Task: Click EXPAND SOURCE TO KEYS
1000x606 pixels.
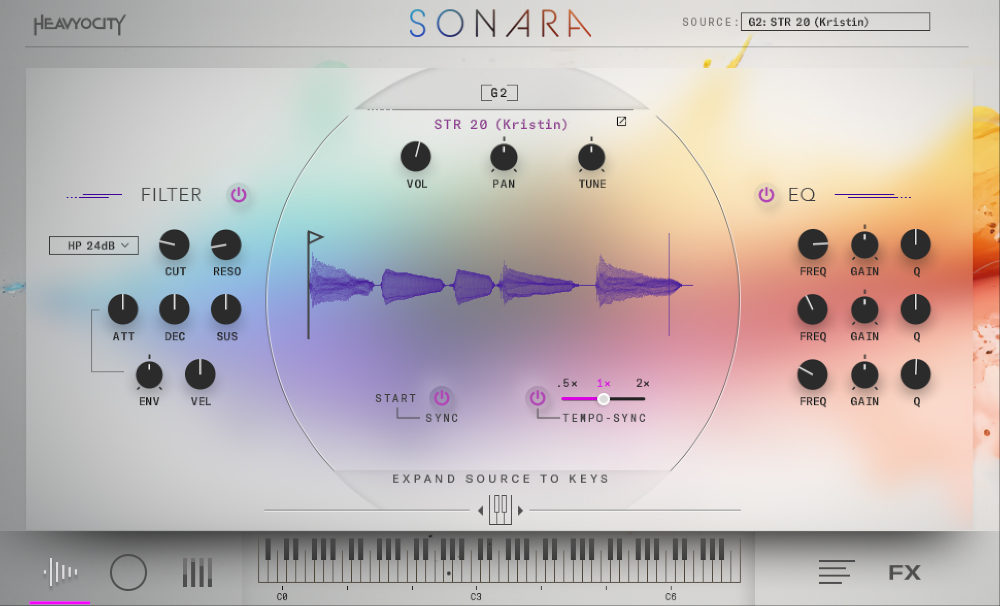Action: [499, 478]
